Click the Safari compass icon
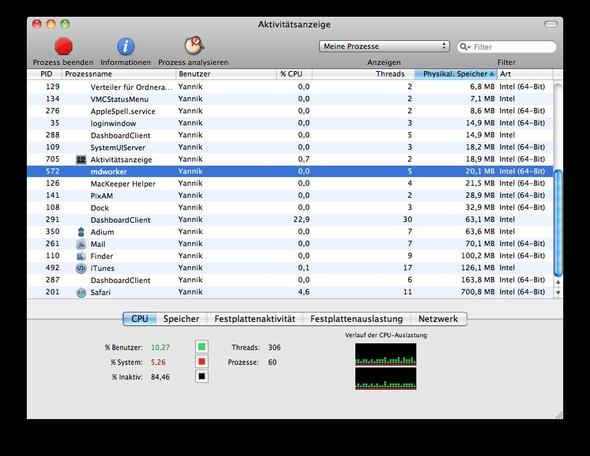 click(81, 292)
